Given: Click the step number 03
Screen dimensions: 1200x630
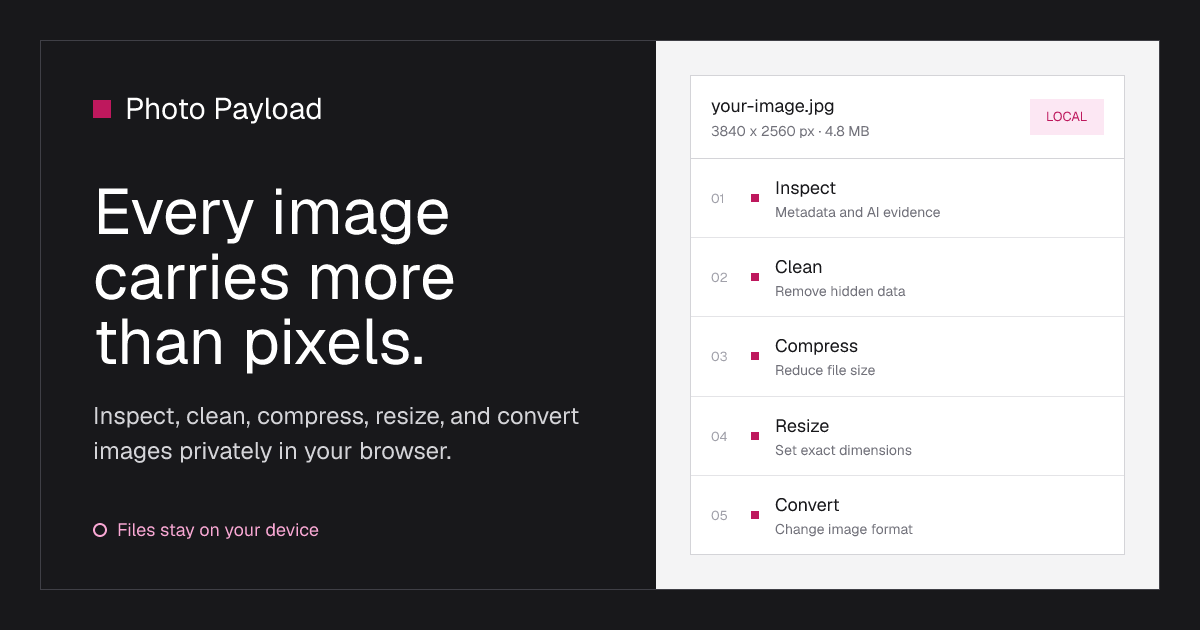Looking at the screenshot, I should click(719, 356).
